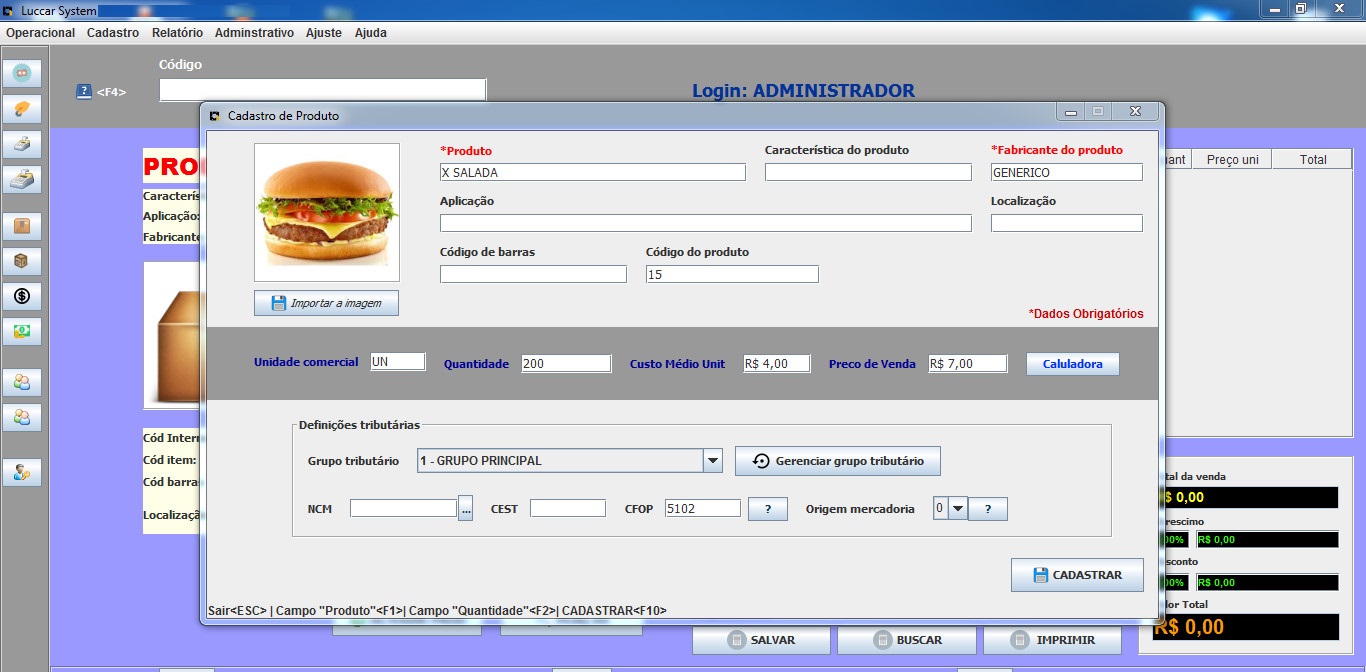Select the user-with-tool icon at sidebar bottom
Screen dimensions: 1366x672
coord(22,471)
